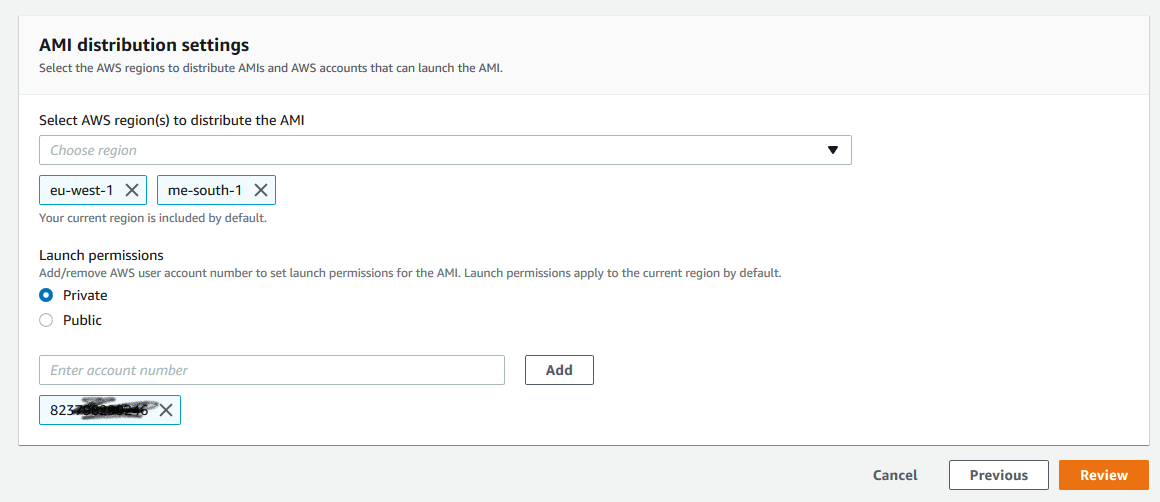Screen dimensions: 1160x502
Task: Go back with the Previous button
Action: click(x=998, y=475)
